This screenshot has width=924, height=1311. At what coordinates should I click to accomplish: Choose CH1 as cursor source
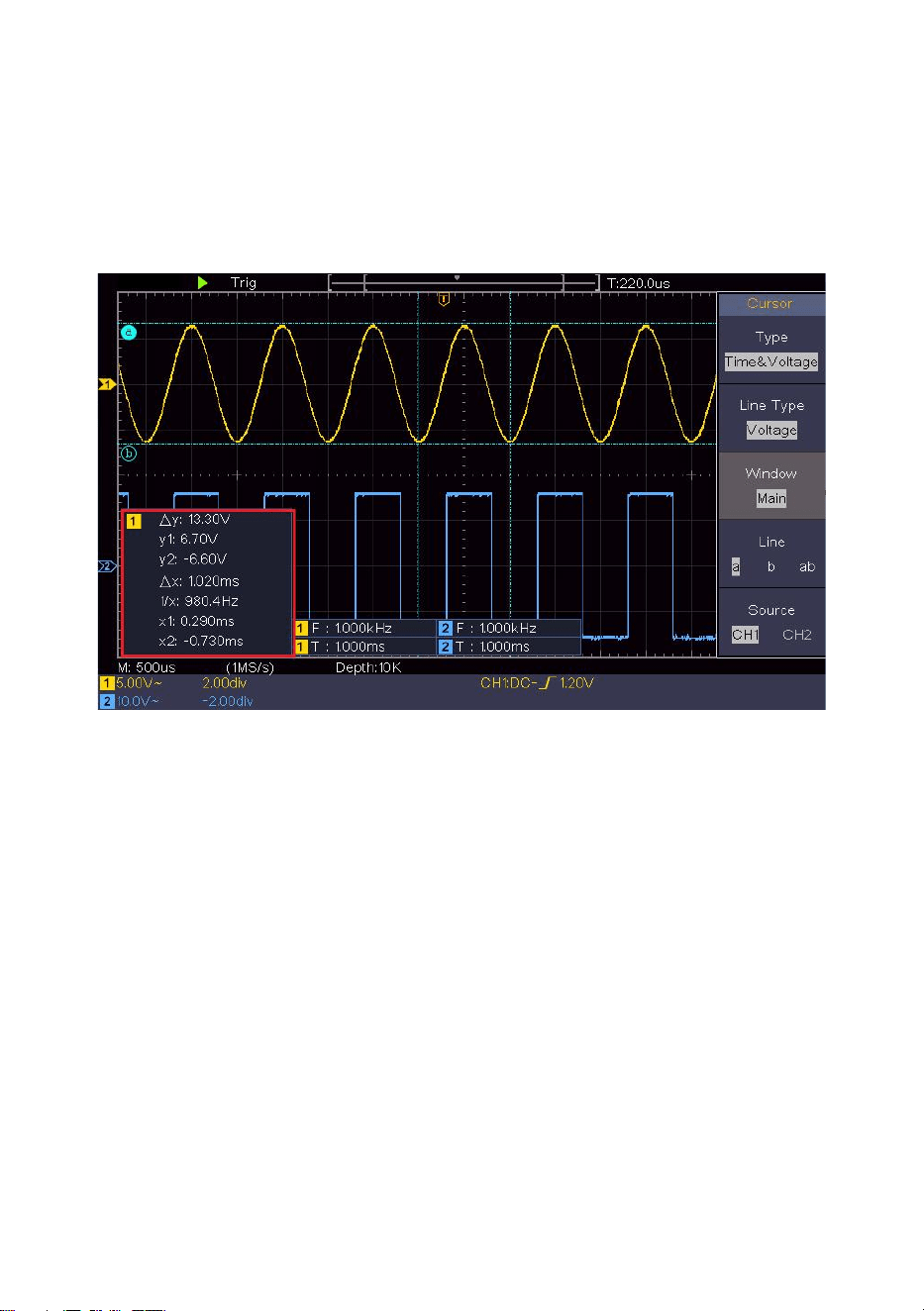coord(746,635)
